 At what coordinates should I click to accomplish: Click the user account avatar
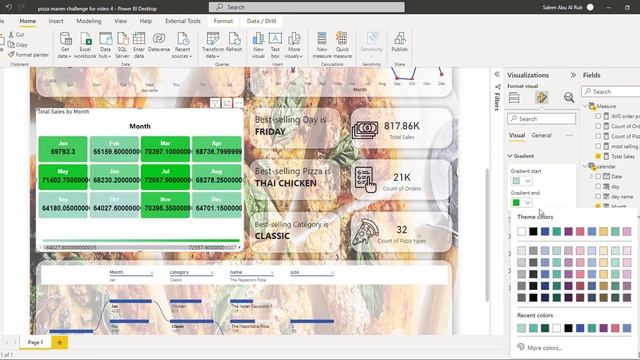[x=590, y=7]
